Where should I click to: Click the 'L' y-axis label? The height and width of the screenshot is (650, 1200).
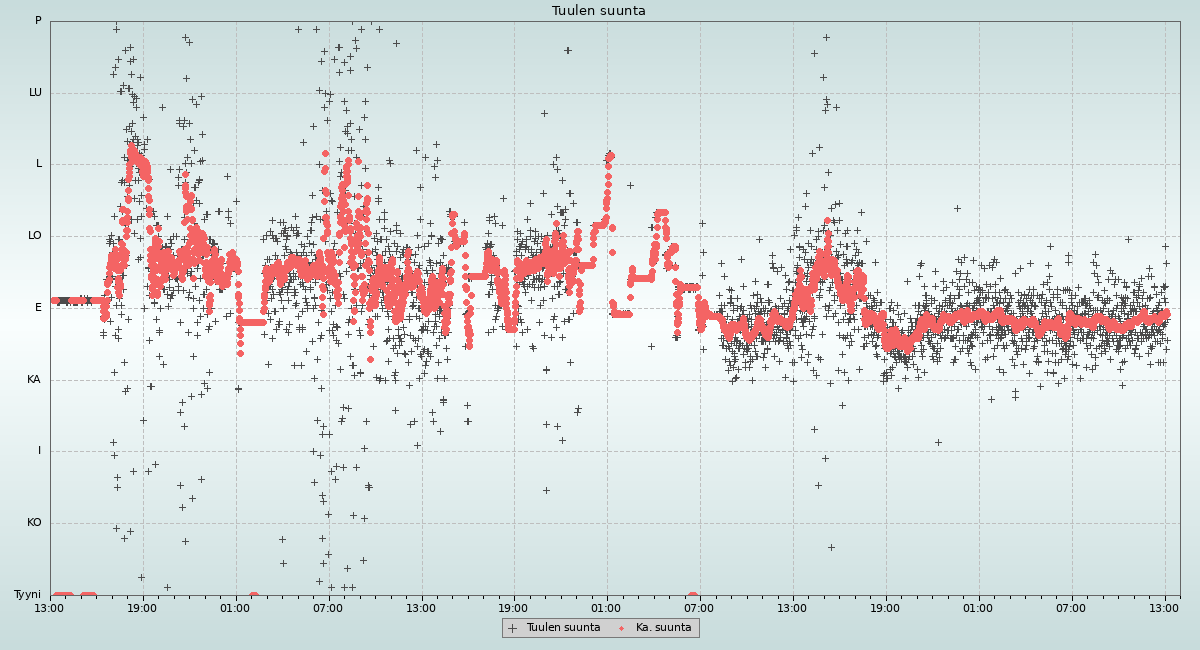(x=39, y=164)
